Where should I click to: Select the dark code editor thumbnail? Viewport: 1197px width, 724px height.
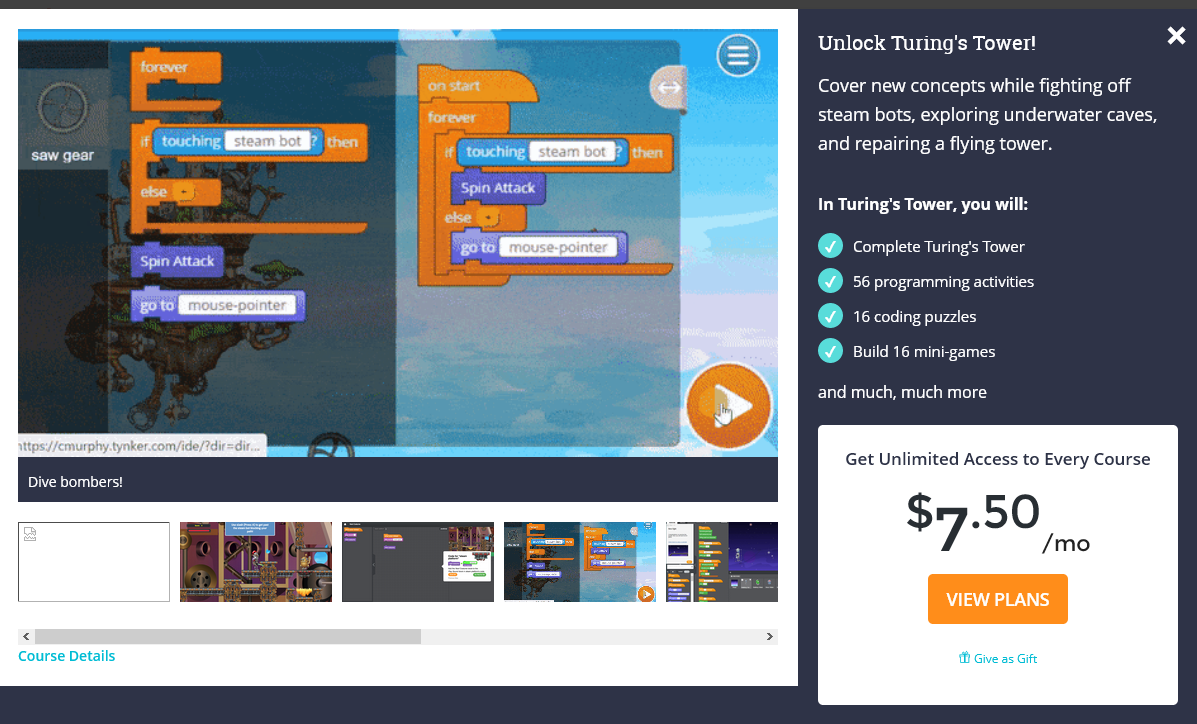(418, 562)
